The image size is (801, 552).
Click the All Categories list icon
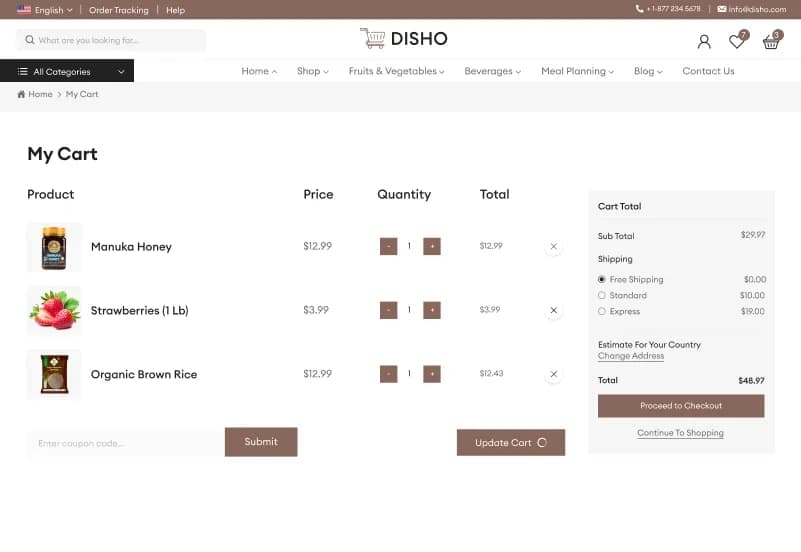22,71
